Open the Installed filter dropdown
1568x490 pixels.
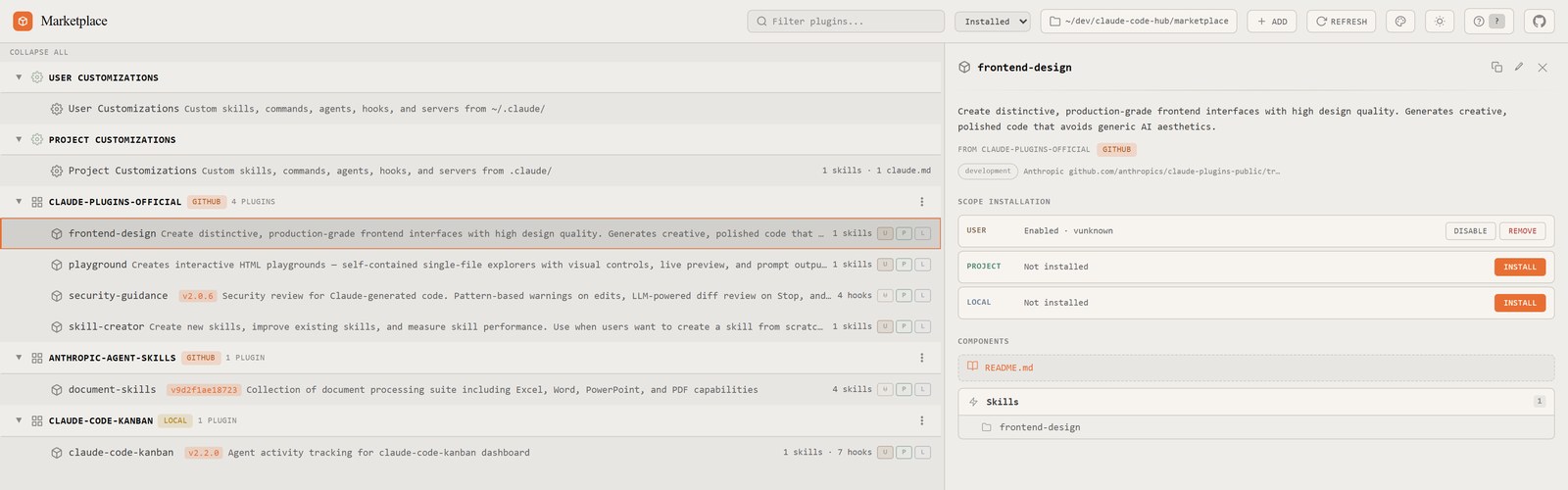pyautogui.click(x=993, y=22)
